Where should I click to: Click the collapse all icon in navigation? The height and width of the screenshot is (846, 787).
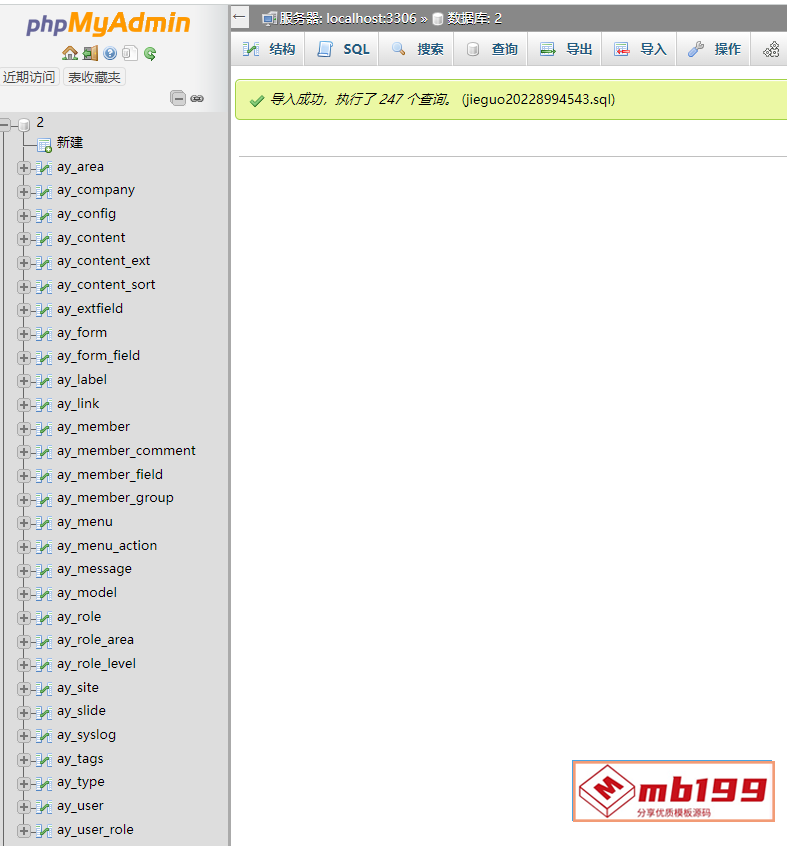[x=178, y=98]
